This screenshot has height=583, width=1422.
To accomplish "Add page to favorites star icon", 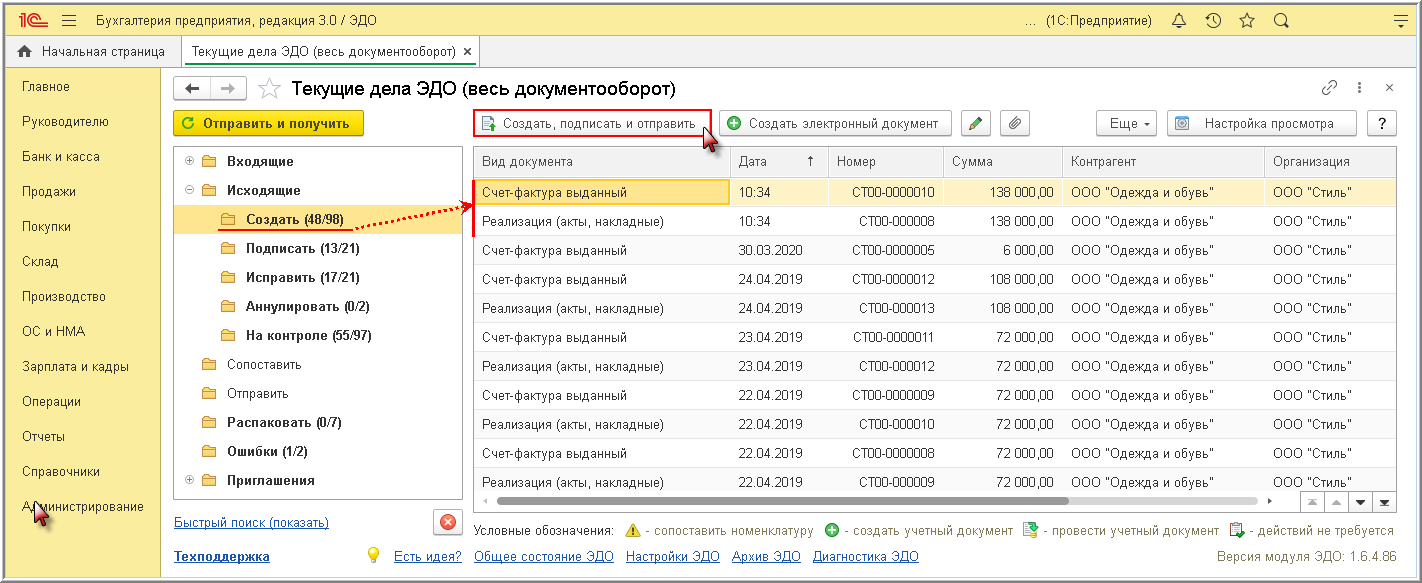I will point(269,89).
